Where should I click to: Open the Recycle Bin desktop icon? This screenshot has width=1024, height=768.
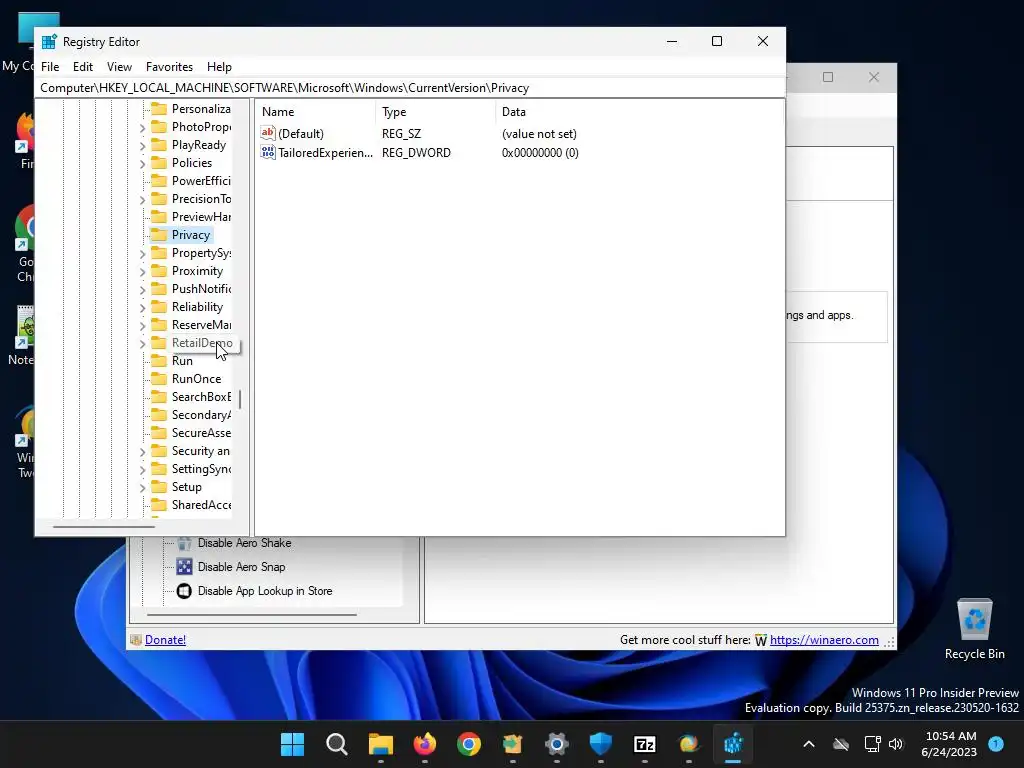click(x=974, y=629)
